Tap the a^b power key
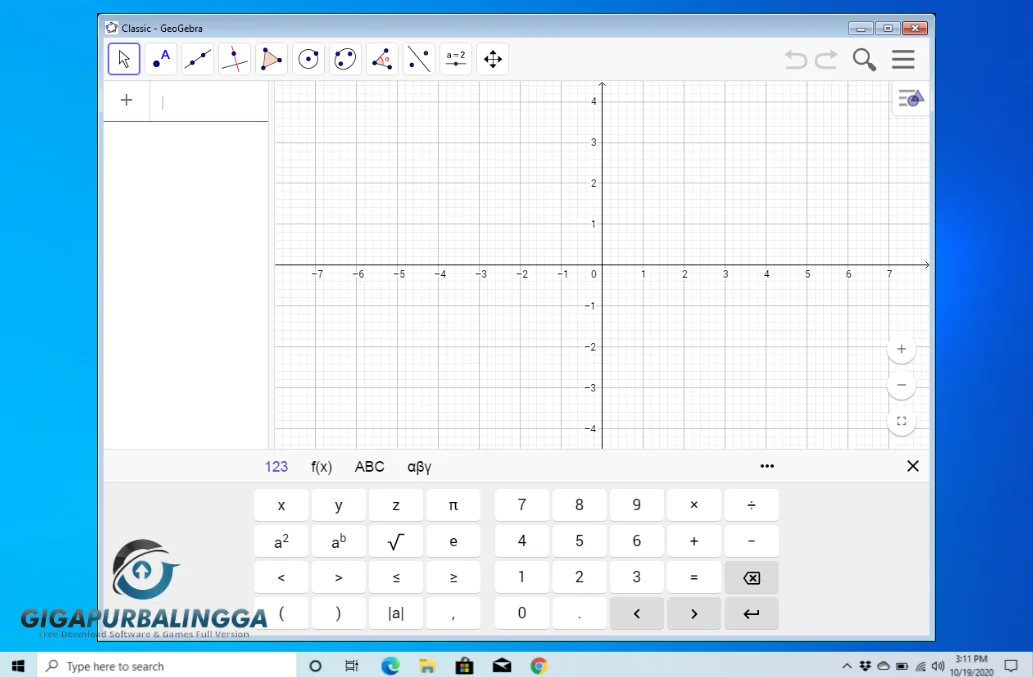1033x677 pixels. (x=339, y=541)
